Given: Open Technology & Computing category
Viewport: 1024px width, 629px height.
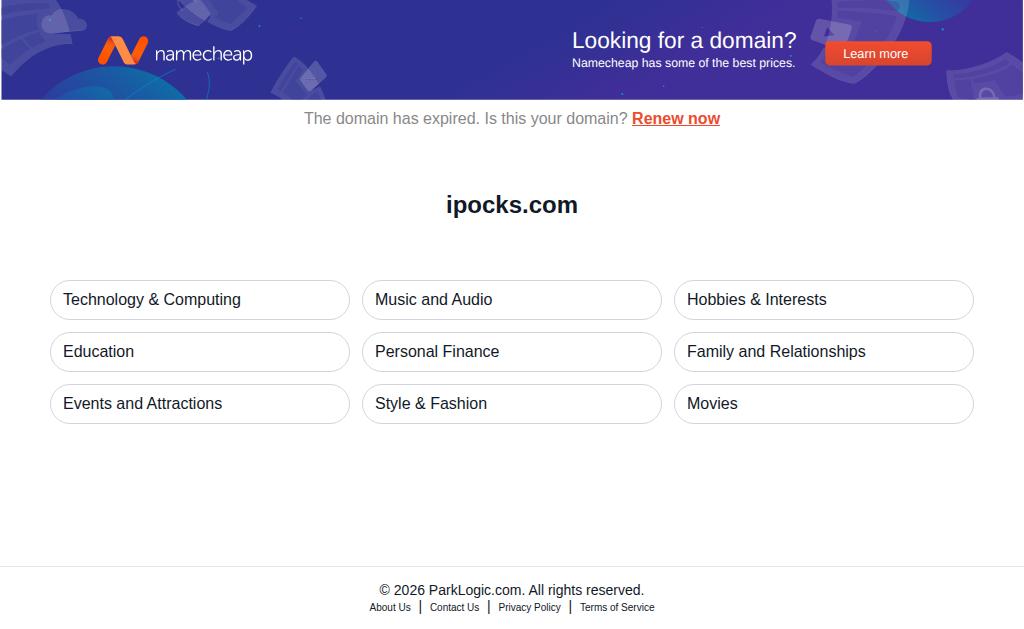Looking at the screenshot, I should [200, 300].
